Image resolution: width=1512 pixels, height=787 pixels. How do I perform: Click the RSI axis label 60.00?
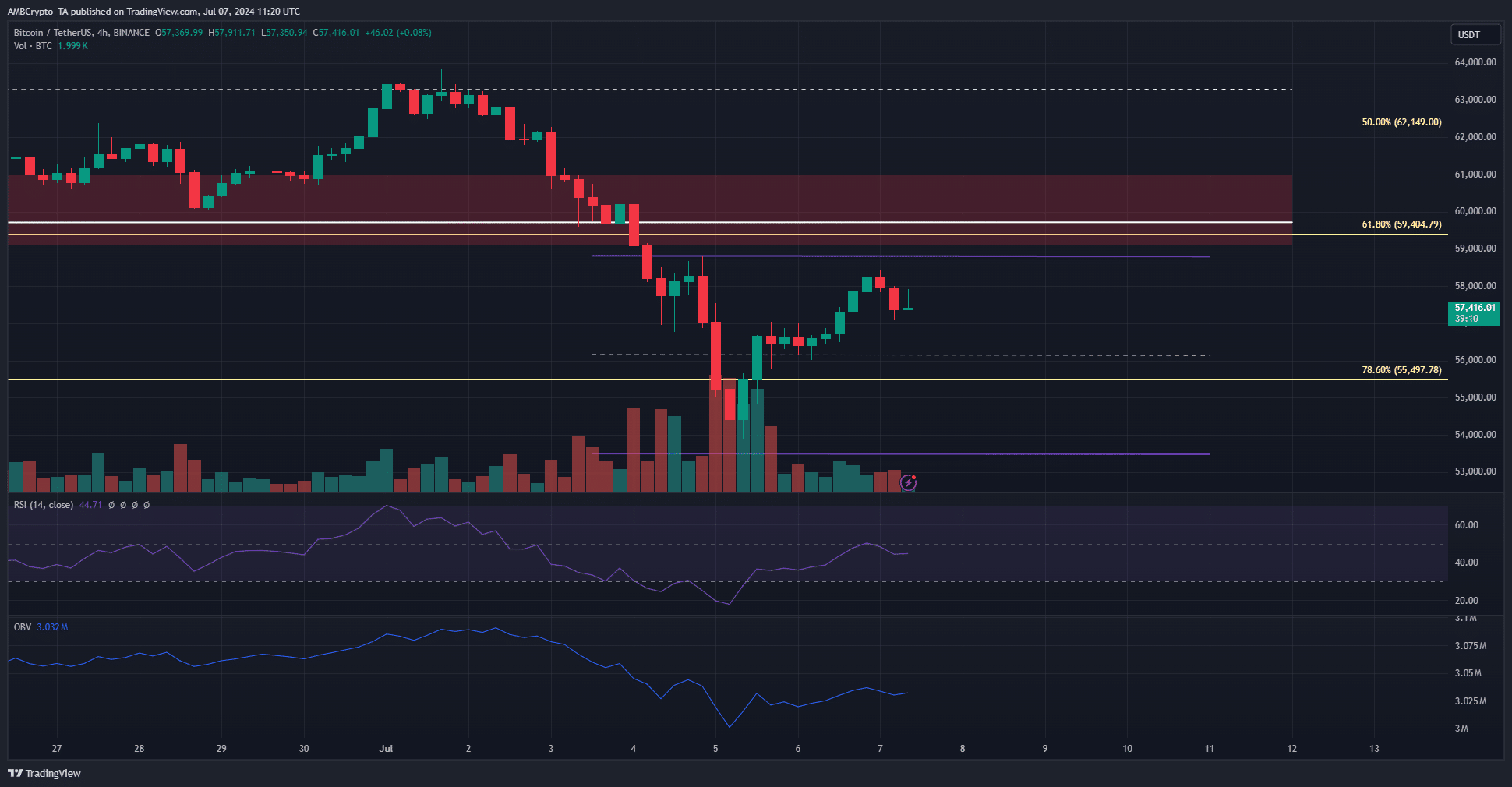[x=1467, y=525]
